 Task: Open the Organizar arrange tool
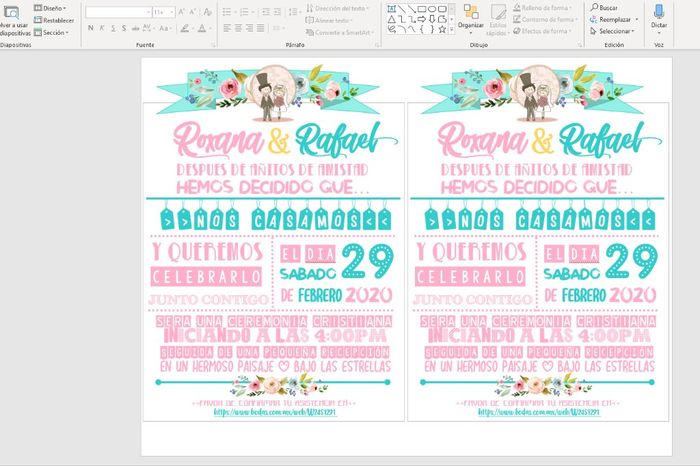click(x=472, y=18)
